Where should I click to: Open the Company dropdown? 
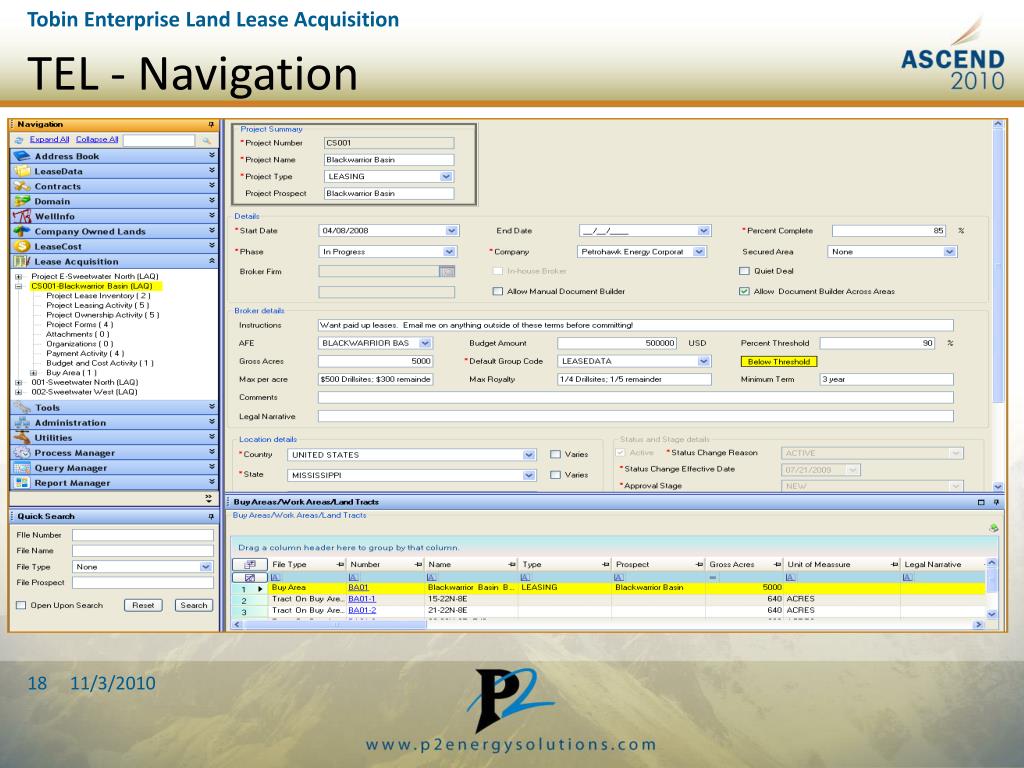pyautogui.click(x=699, y=251)
